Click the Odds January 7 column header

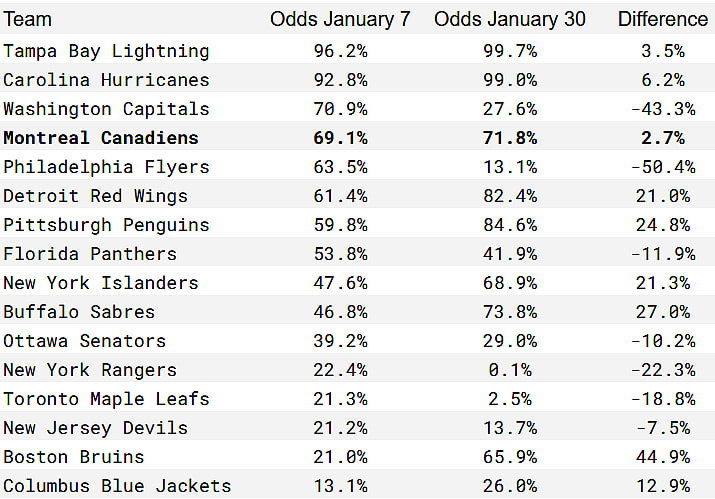(x=340, y=19)
